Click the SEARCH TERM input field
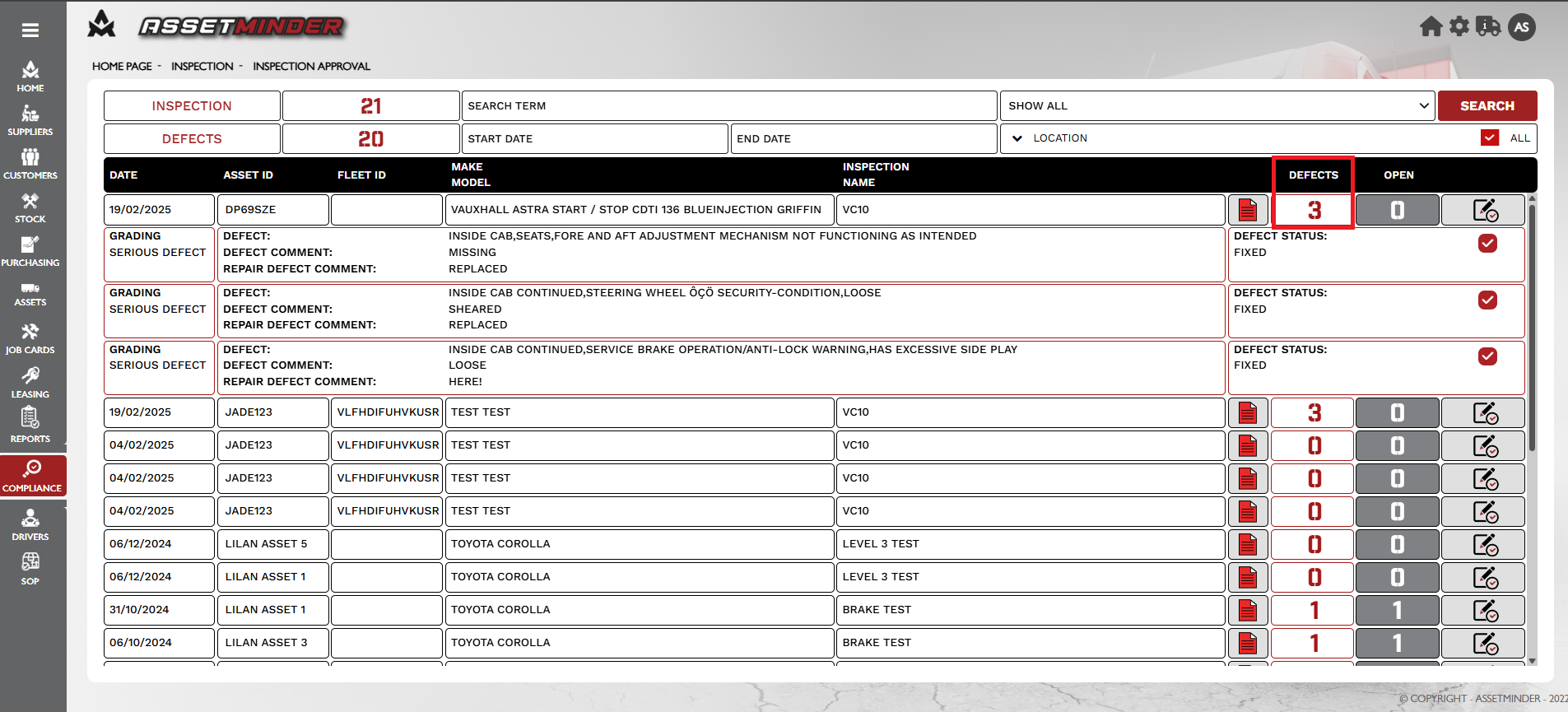Screen dimensions: 1568x712 click(x=729, y=105)
